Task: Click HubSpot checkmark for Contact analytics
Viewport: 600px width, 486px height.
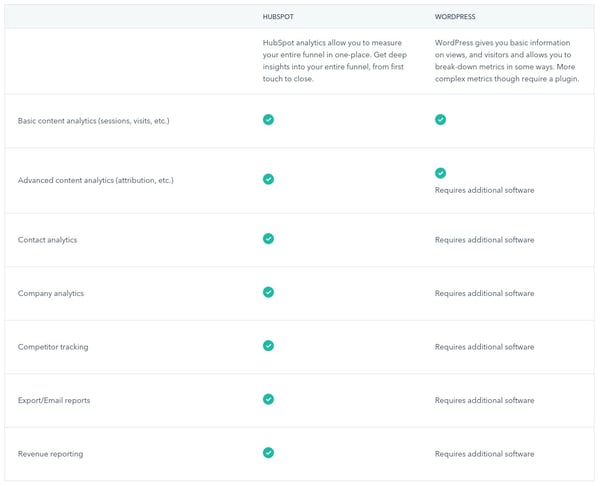Action: (268, 239)
